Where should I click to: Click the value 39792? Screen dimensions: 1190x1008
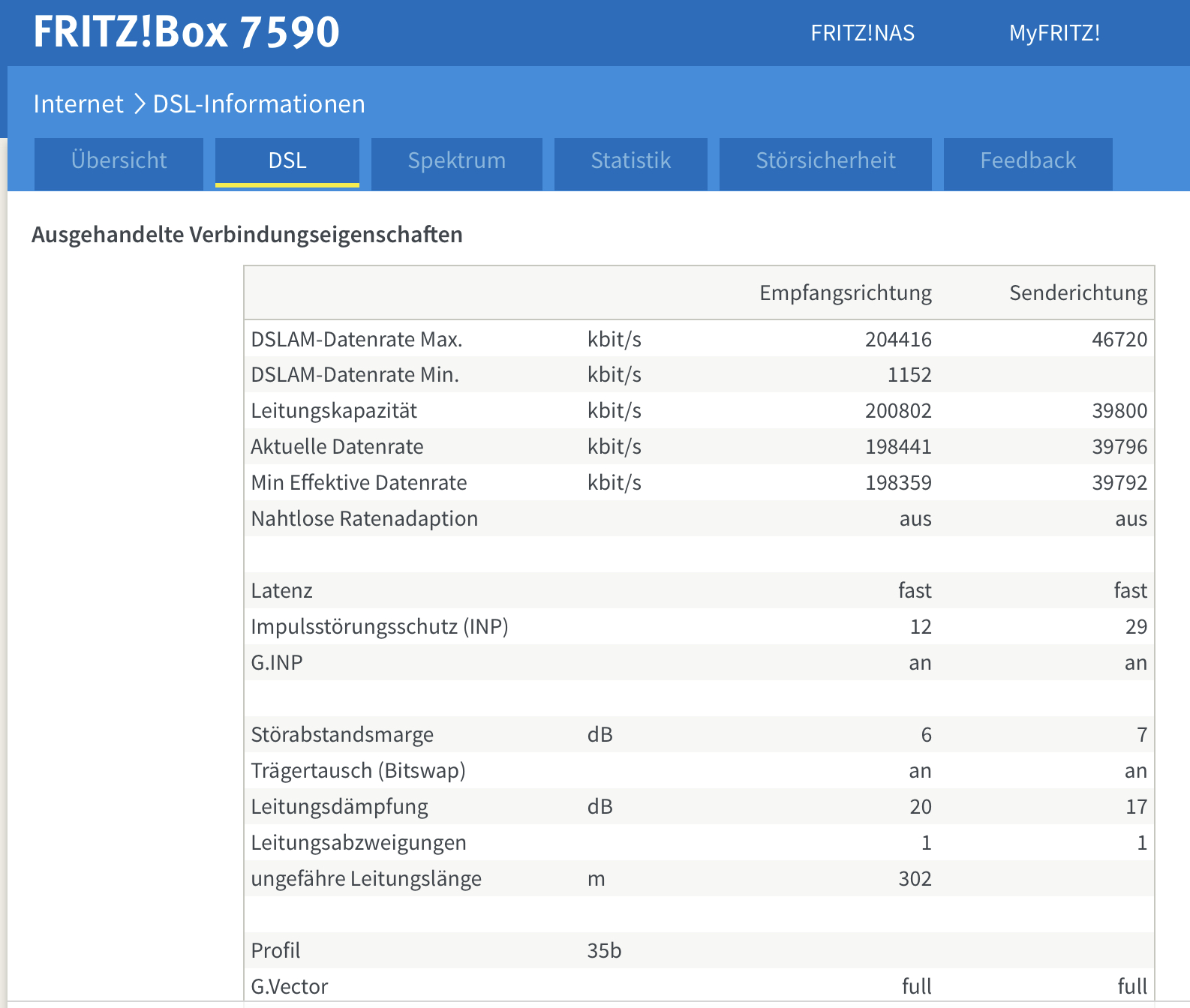click(x=1119, y=482)
